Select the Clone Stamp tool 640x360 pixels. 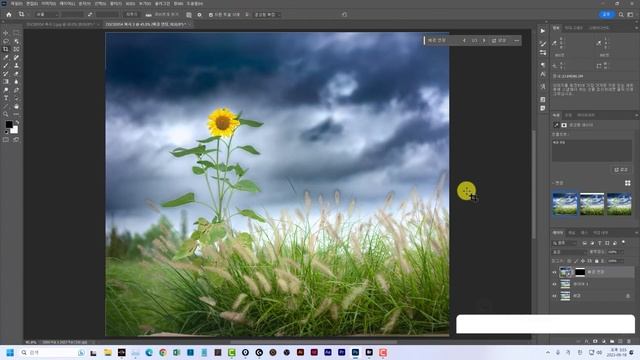16,65
